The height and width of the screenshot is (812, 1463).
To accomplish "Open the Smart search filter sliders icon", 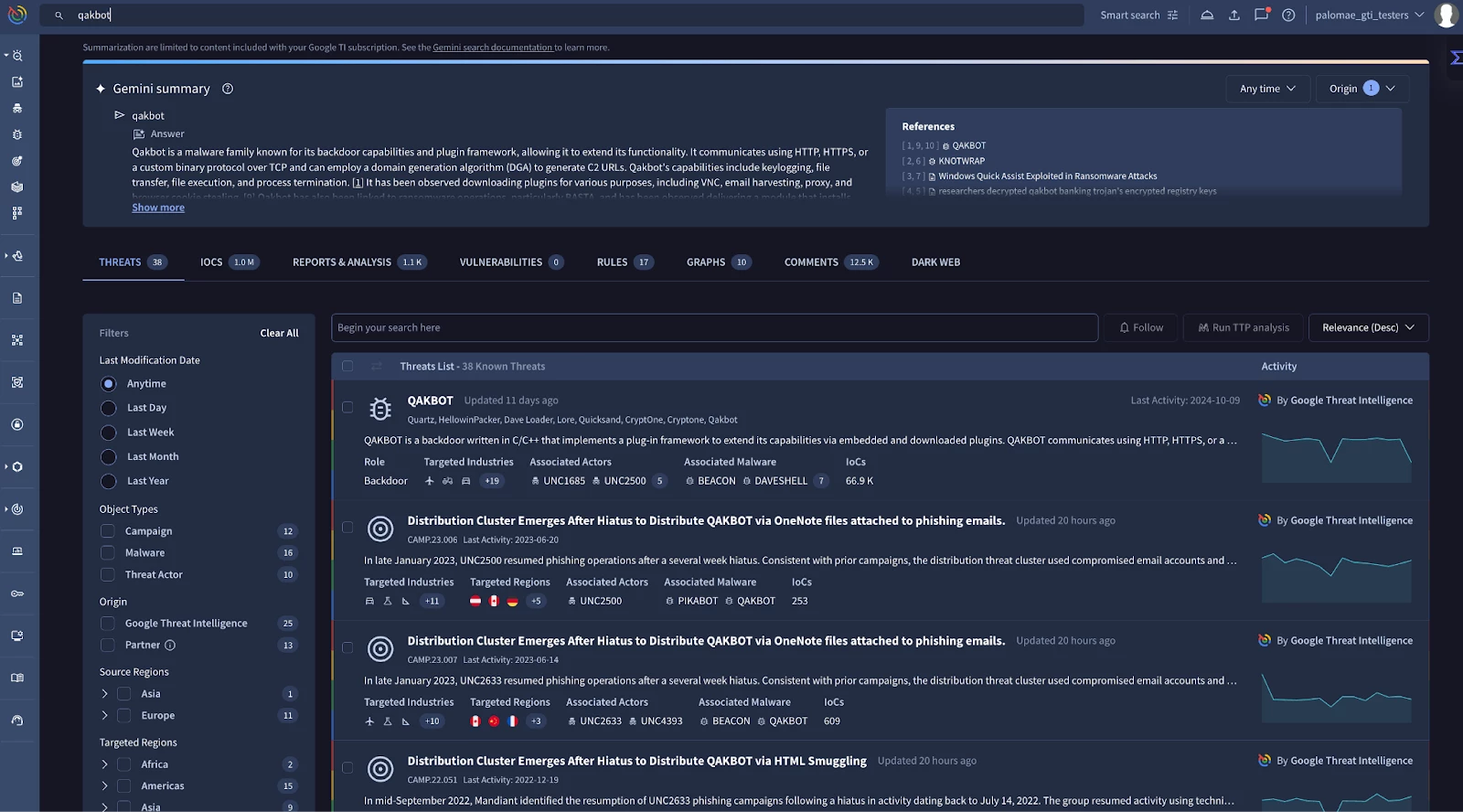I will (x=1172, y=15).
